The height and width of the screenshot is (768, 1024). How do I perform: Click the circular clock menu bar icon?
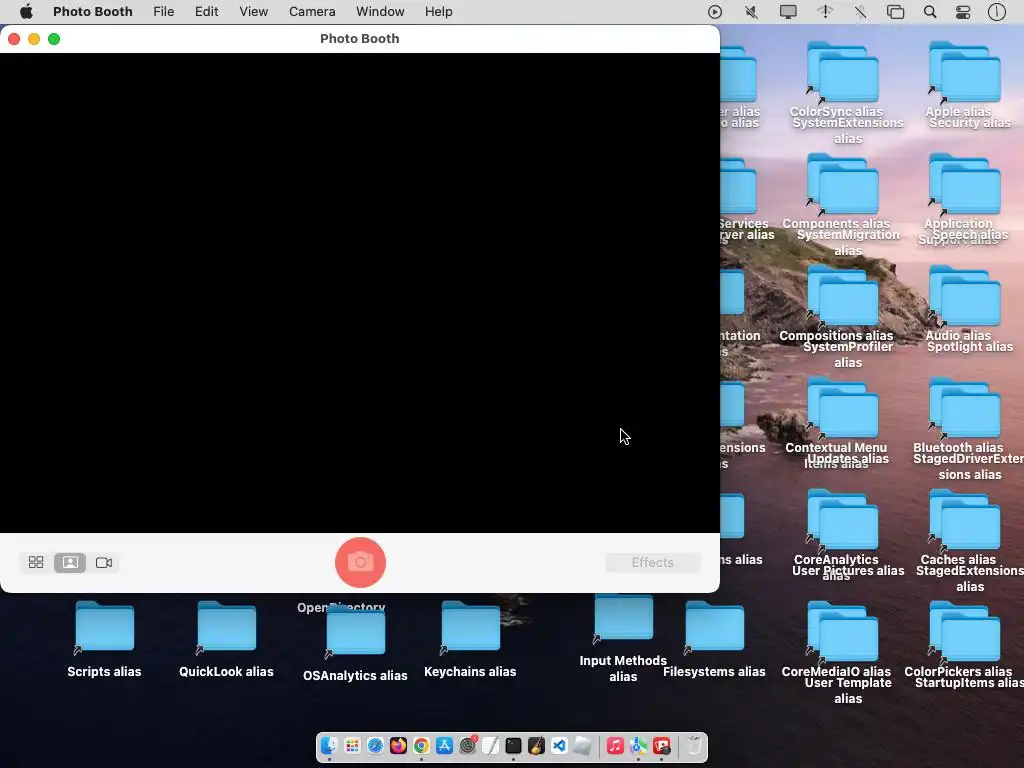click(997, 12)
